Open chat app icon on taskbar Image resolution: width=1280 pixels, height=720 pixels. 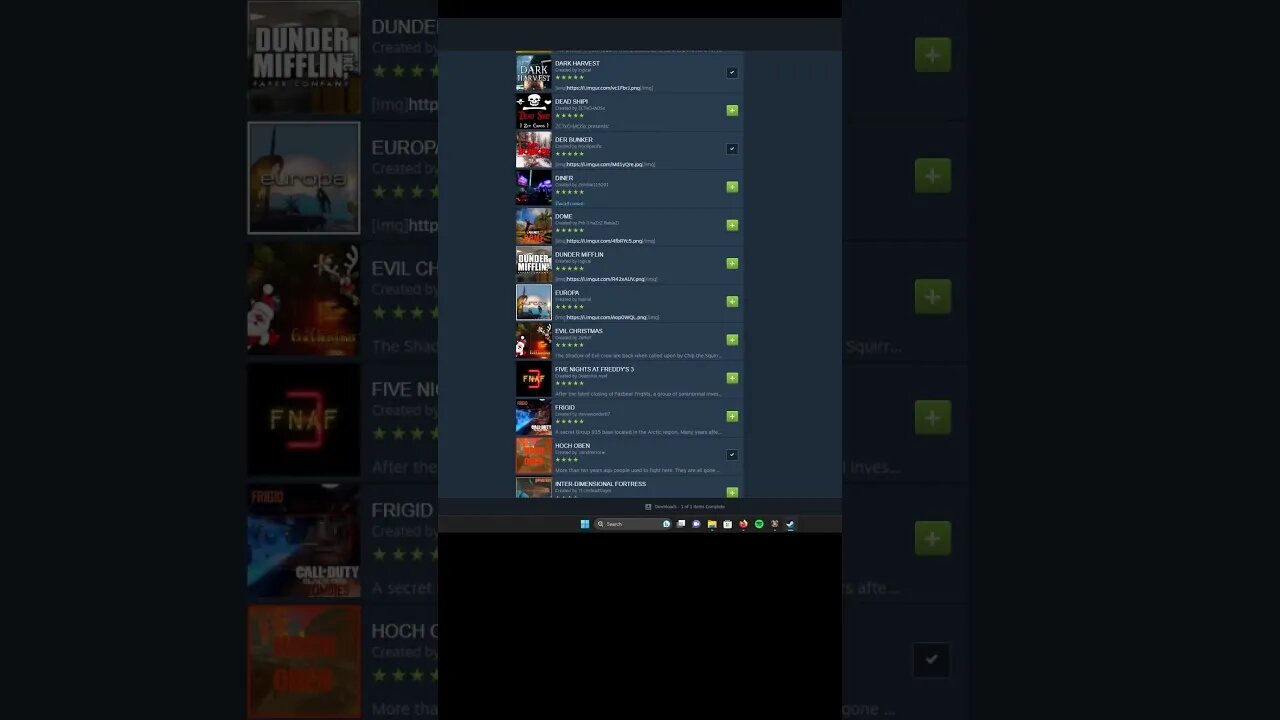click(696, 524)
